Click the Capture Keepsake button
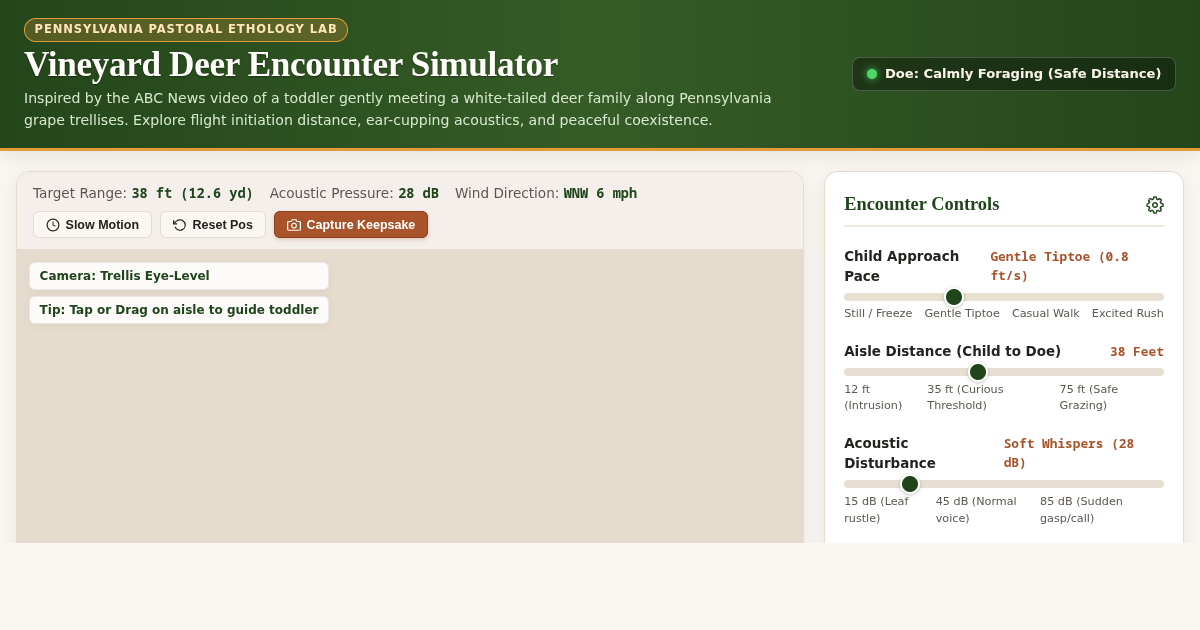This screenshot has height=630, width=1200. pyautogui.click(x=351, y=225)
